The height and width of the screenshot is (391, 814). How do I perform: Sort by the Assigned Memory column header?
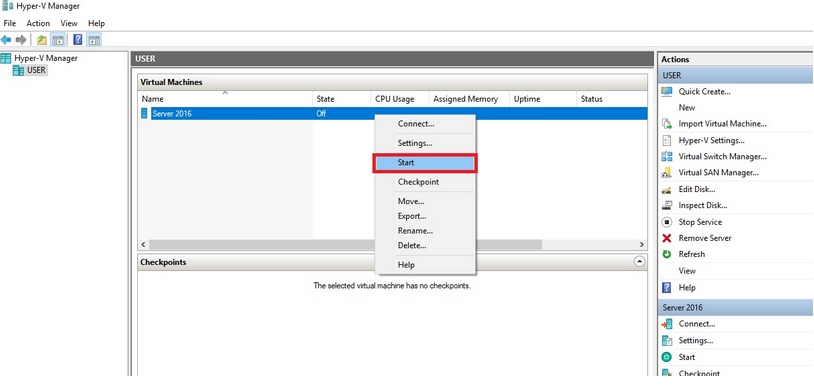469,99
